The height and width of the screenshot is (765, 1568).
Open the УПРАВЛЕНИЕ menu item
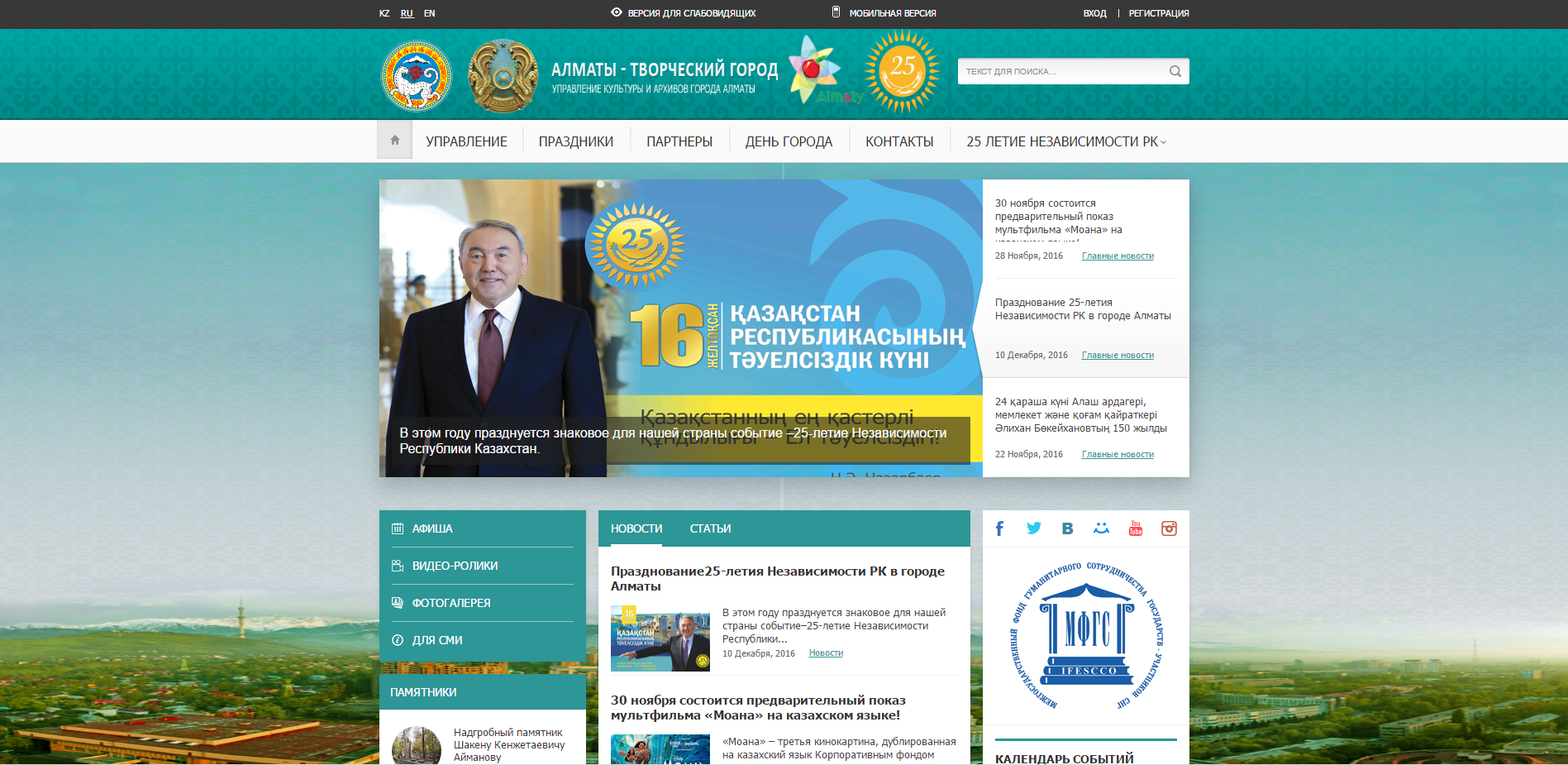point(466,141)
